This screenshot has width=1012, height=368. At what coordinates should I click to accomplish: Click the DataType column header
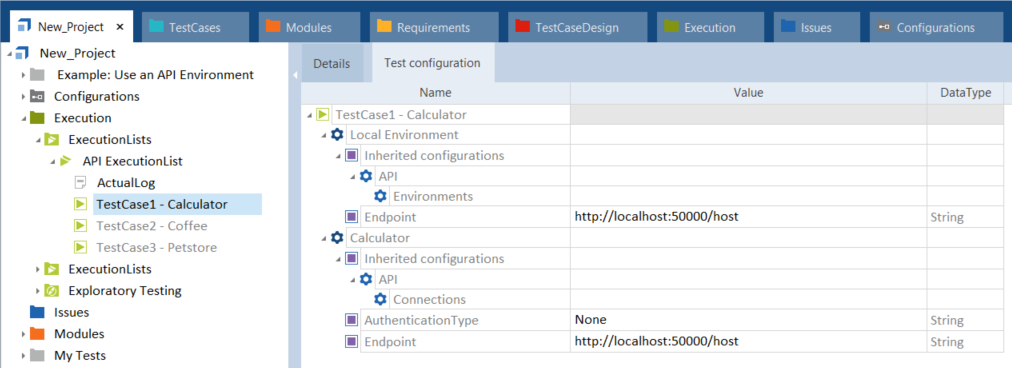966,93
